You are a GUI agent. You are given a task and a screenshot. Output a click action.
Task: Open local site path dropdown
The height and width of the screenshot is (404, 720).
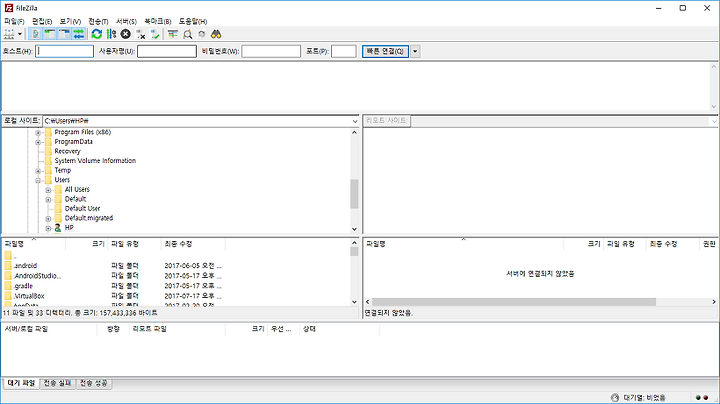coord(355,121)
